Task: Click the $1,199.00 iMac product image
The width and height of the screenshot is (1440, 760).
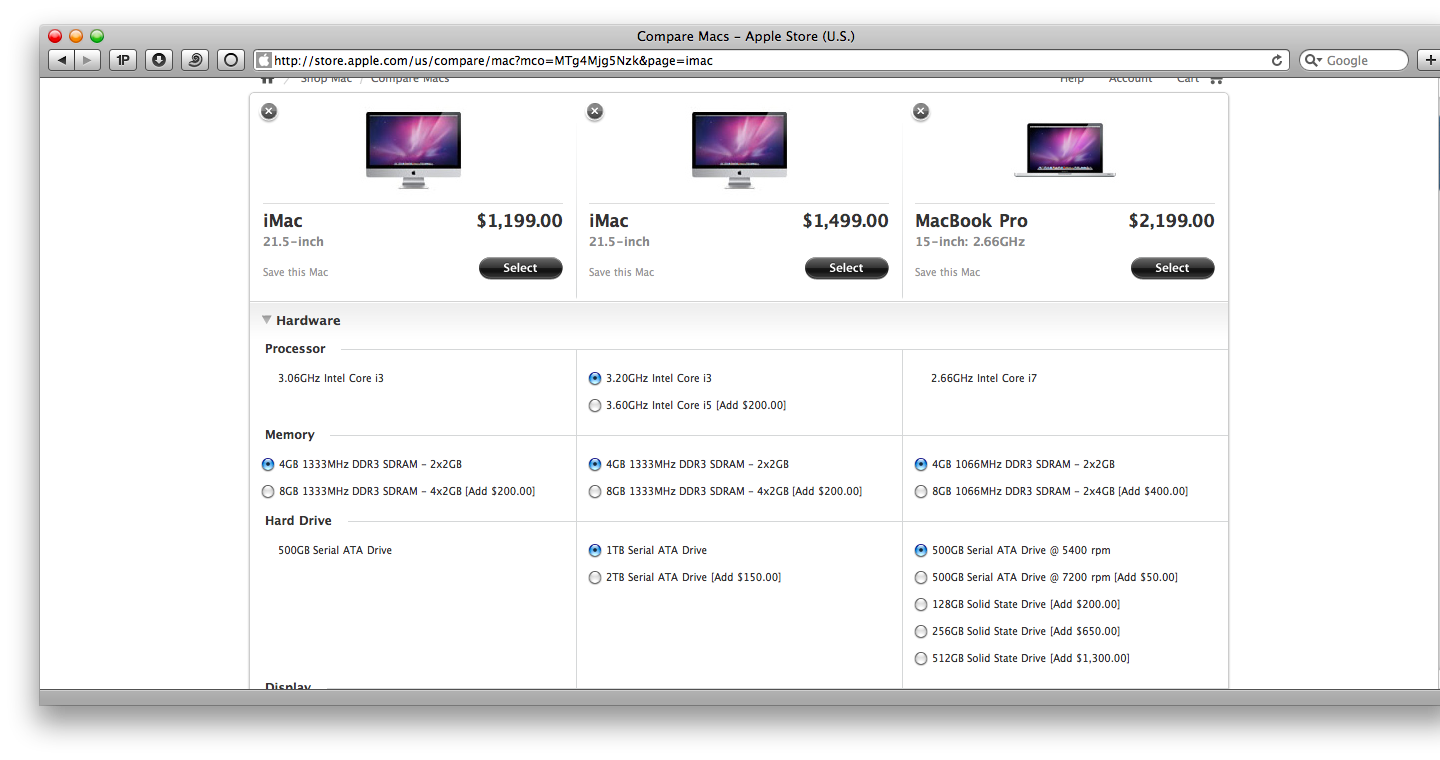Action: [x=413, y=150]
